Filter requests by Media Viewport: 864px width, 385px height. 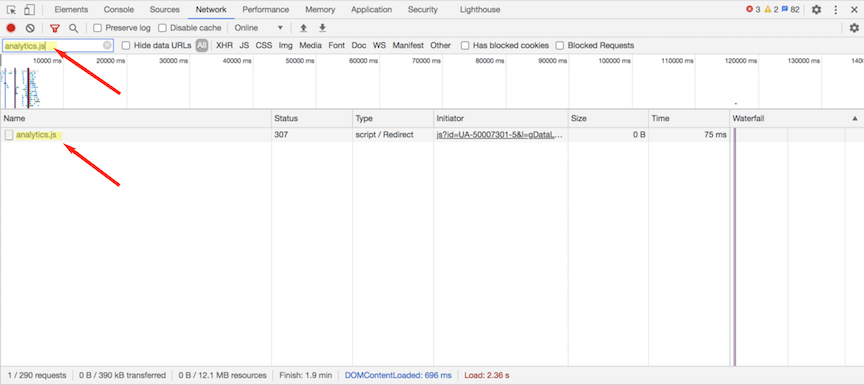(310, 45)
